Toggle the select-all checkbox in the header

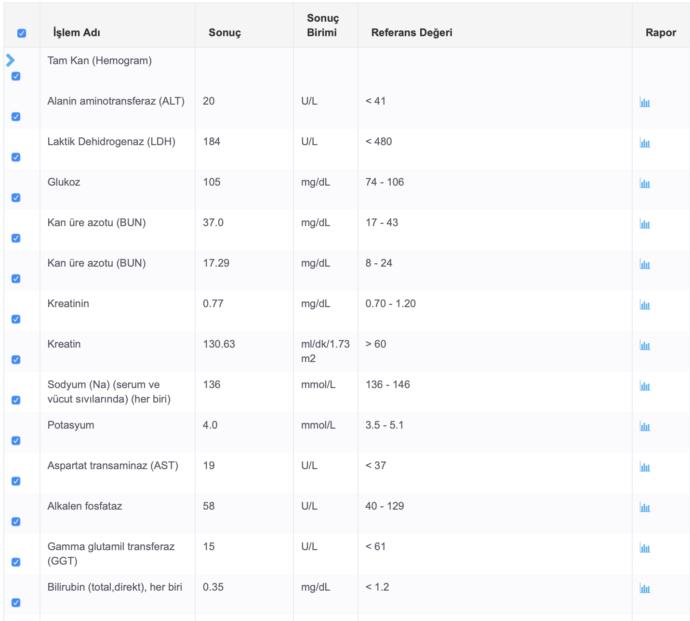(x=22, y=33)
